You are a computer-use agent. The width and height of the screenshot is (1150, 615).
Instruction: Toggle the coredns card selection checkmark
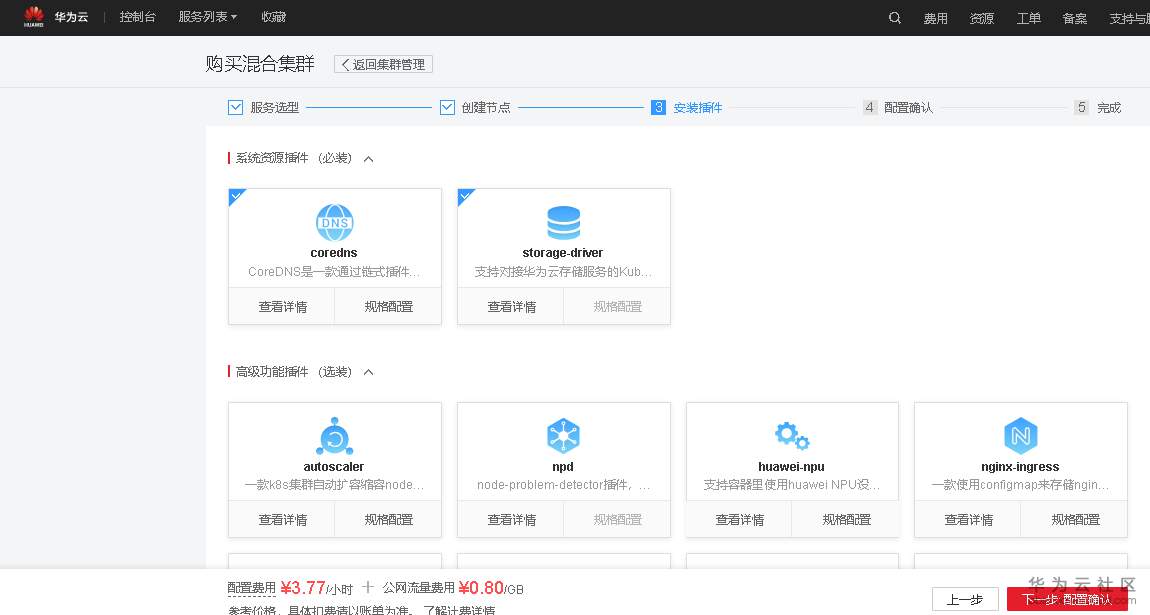pos(236,196)
